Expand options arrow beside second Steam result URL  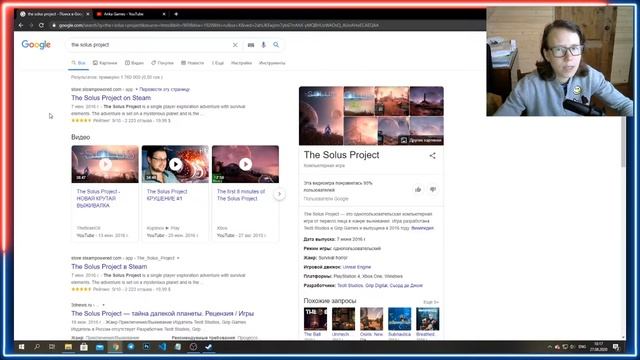(178, 258)
